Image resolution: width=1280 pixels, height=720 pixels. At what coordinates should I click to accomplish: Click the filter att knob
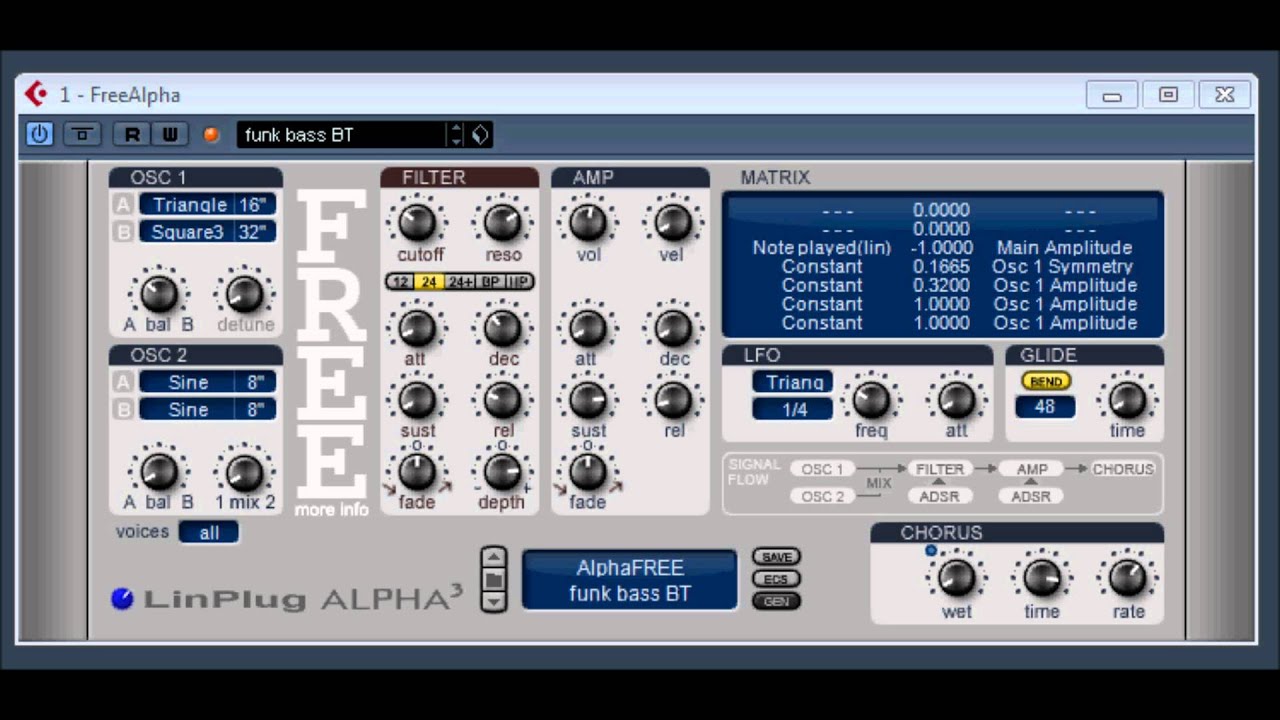pyautogui.click(x=417, y=327)
